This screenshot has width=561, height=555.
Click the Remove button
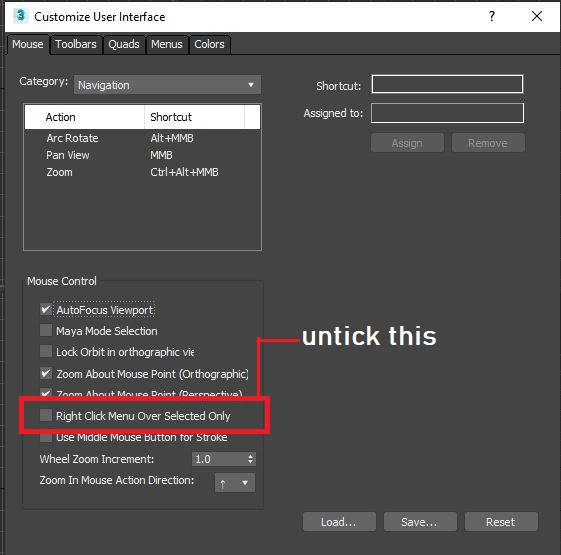(x=488, y=143)
